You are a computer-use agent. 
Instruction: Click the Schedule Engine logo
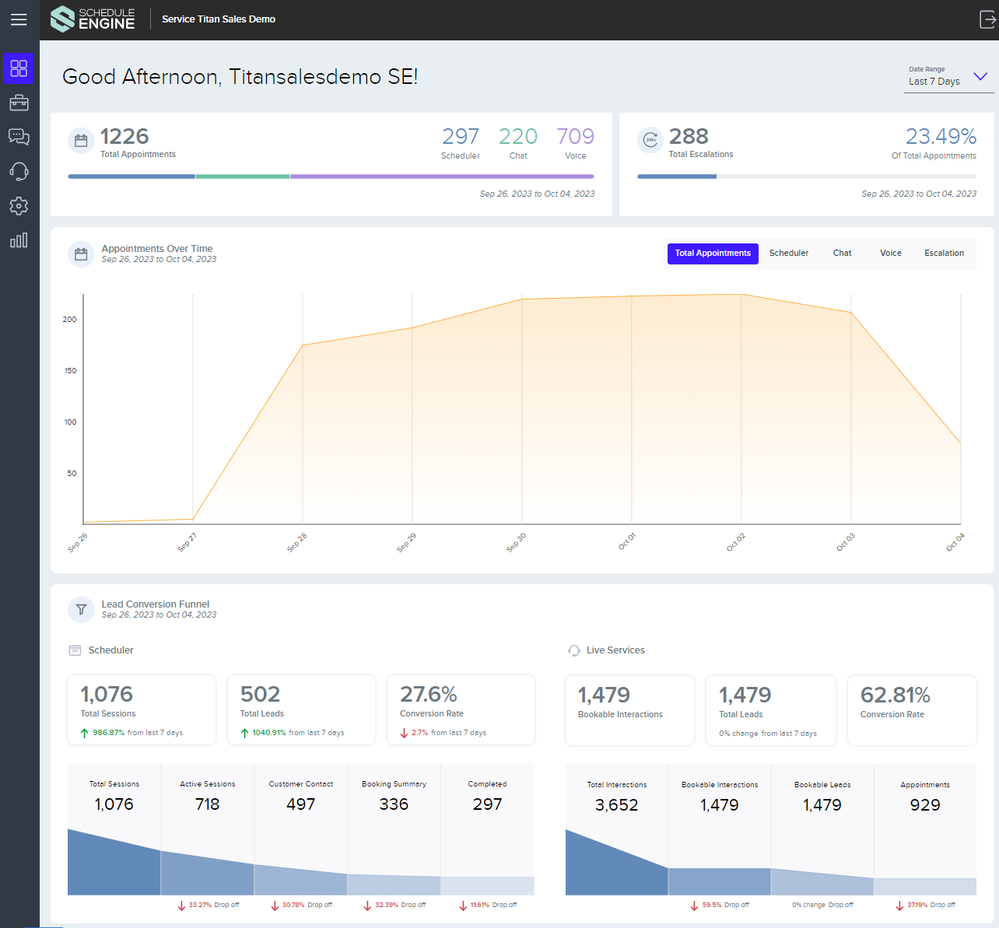pos(92,19)
